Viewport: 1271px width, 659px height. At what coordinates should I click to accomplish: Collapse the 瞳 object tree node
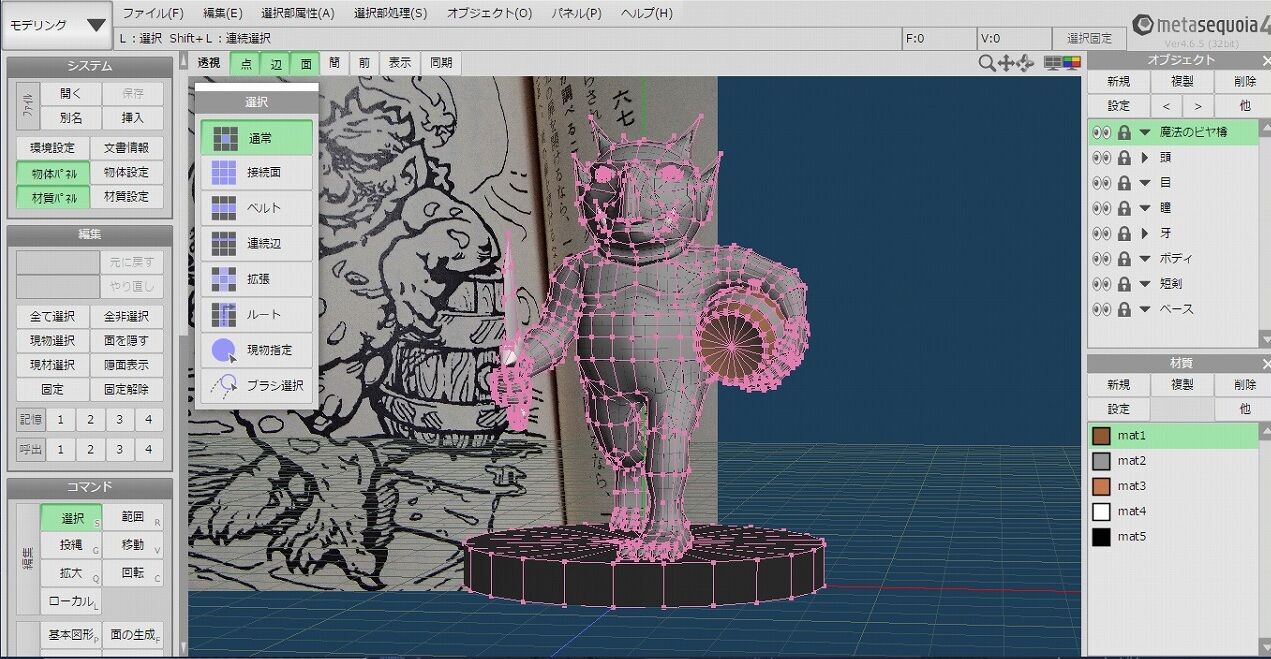(x=1145, y=208)
